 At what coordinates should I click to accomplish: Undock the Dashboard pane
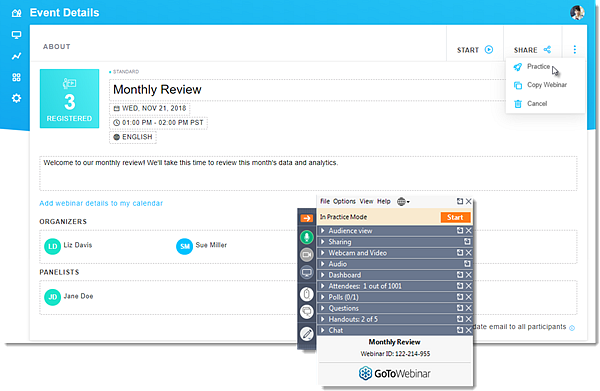(460, 275)
